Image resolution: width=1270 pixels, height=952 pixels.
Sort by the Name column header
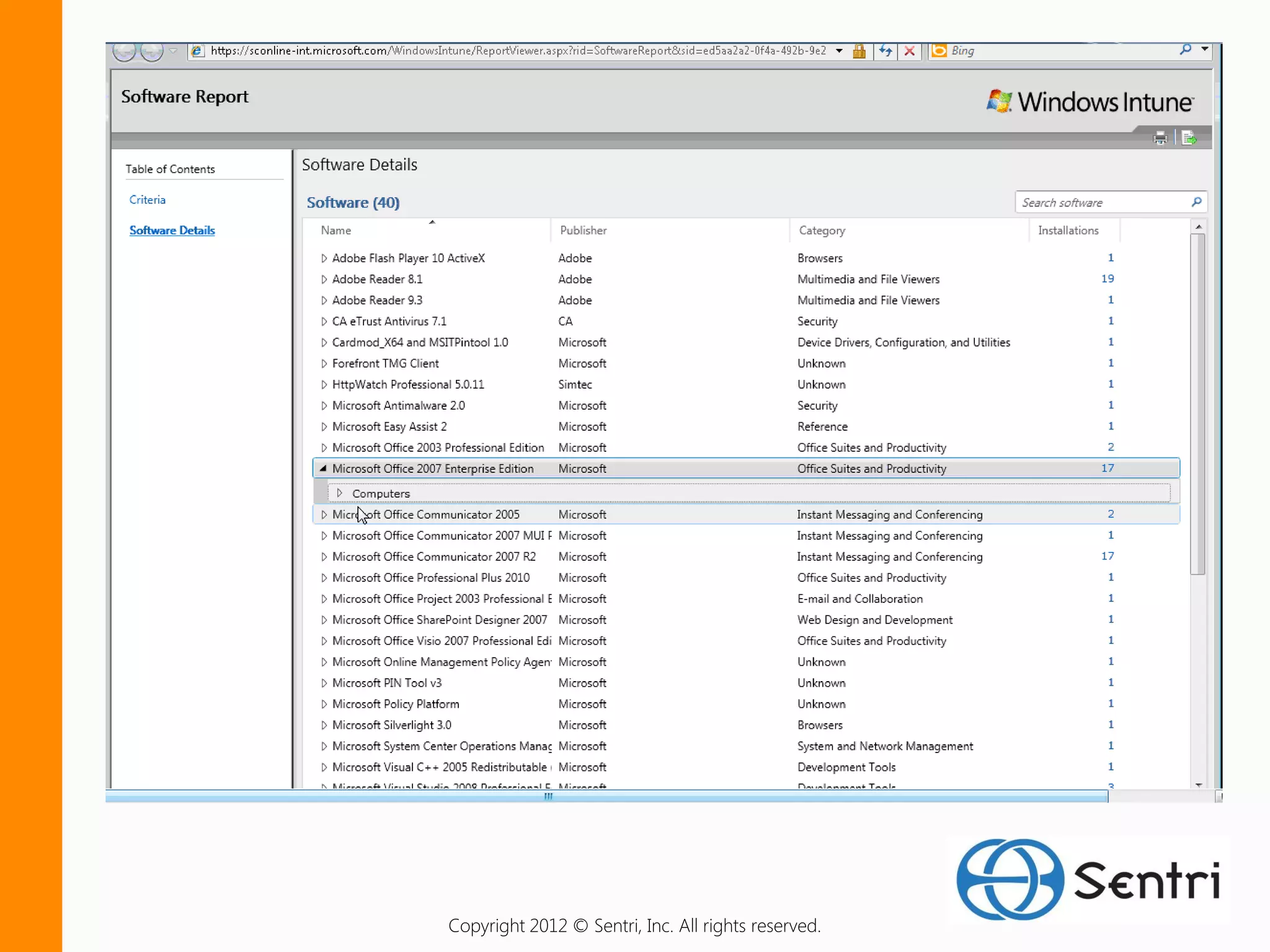336,231
